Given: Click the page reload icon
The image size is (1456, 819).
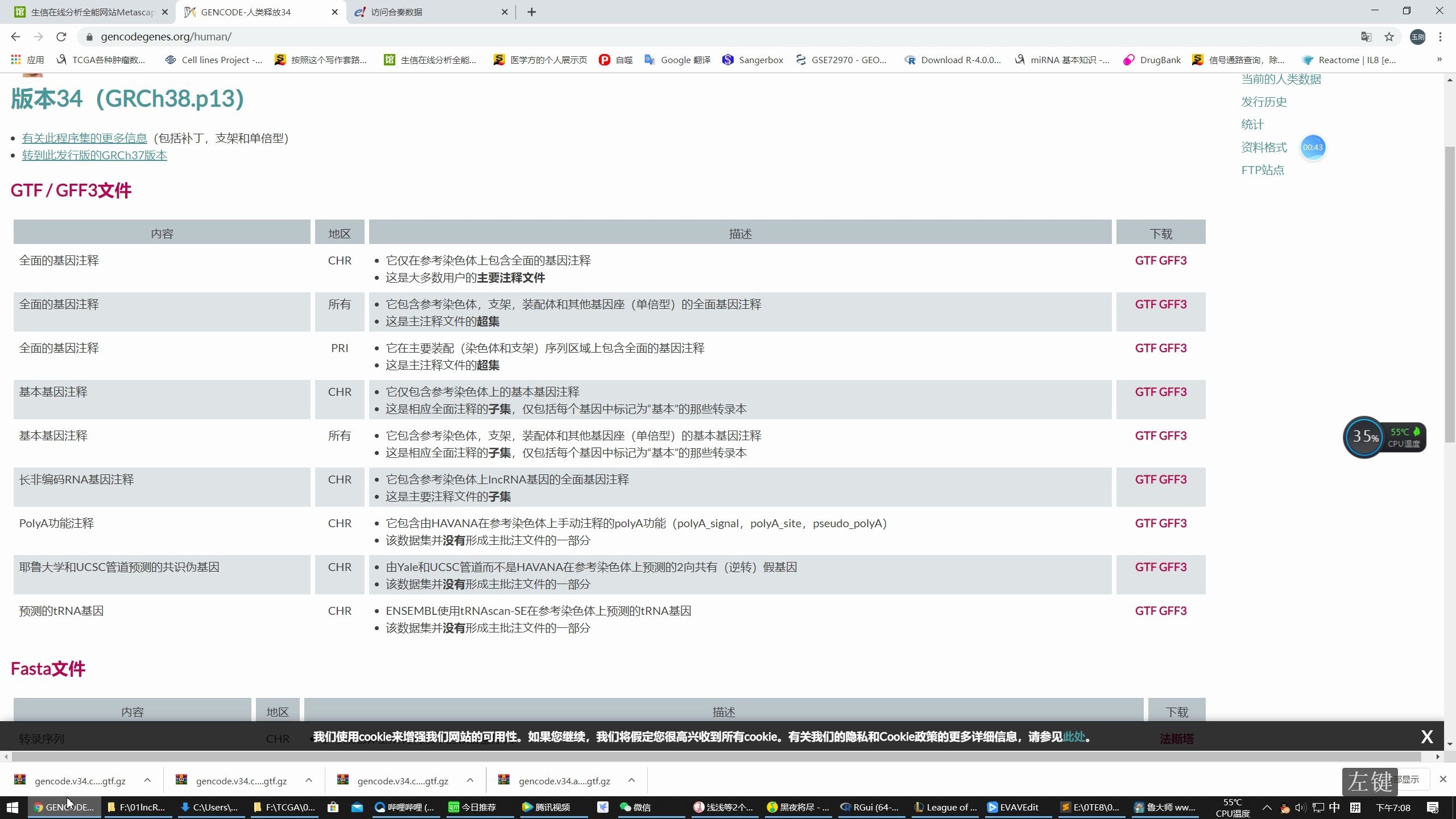Looking at the screenshot, I should (x=61, y=36).
